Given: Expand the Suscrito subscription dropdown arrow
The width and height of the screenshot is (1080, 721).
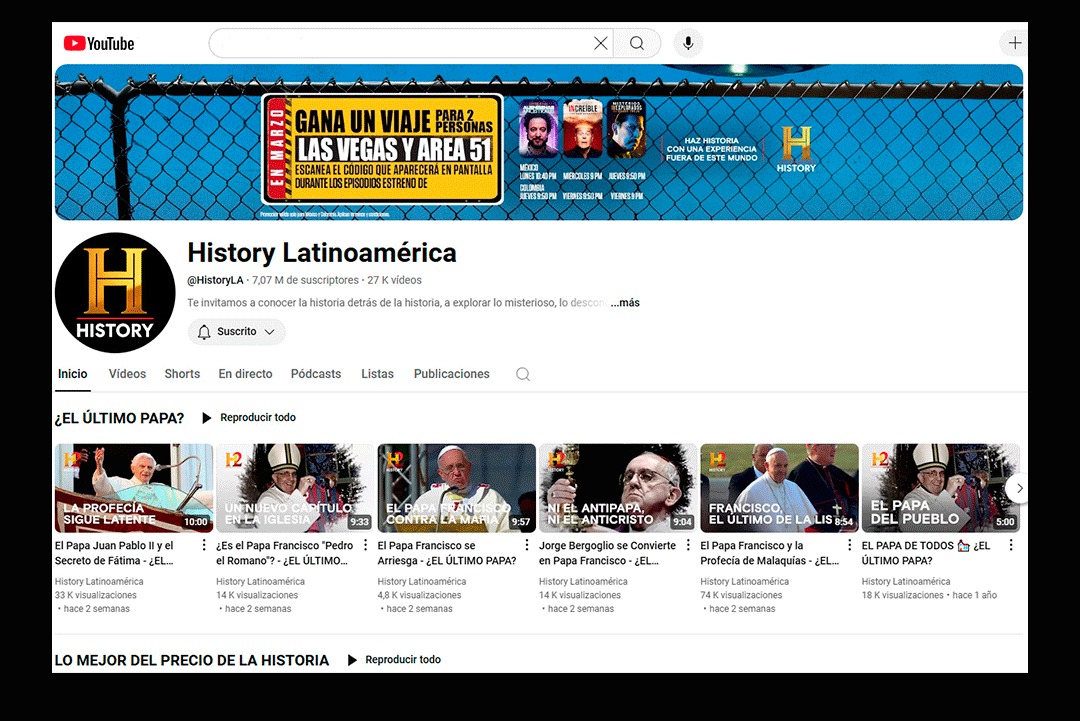Looking at the screenshot, I should (270, 332).
